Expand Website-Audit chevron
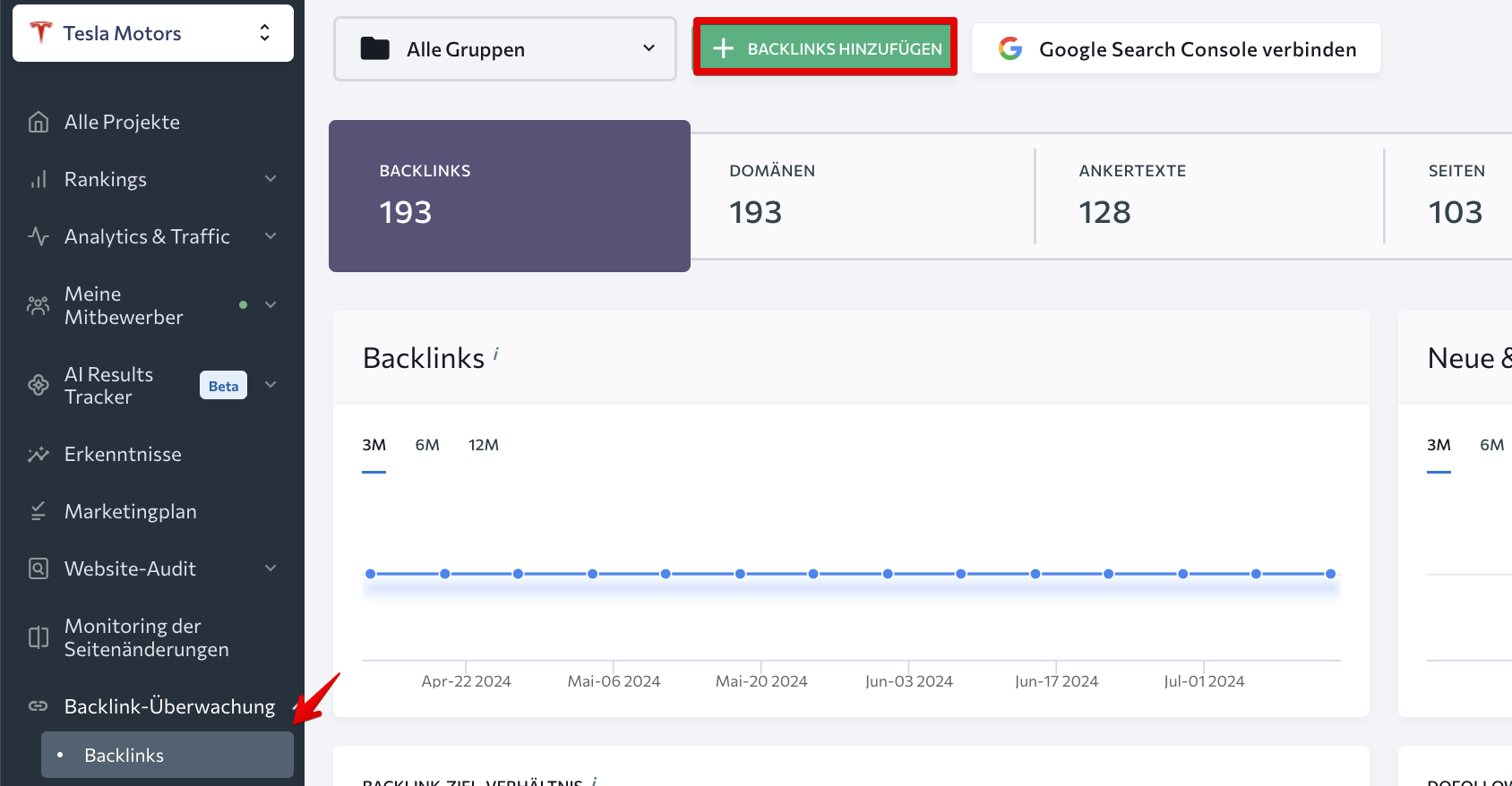The height and width of the screenshot is (786, 1512). coord(271,568)
